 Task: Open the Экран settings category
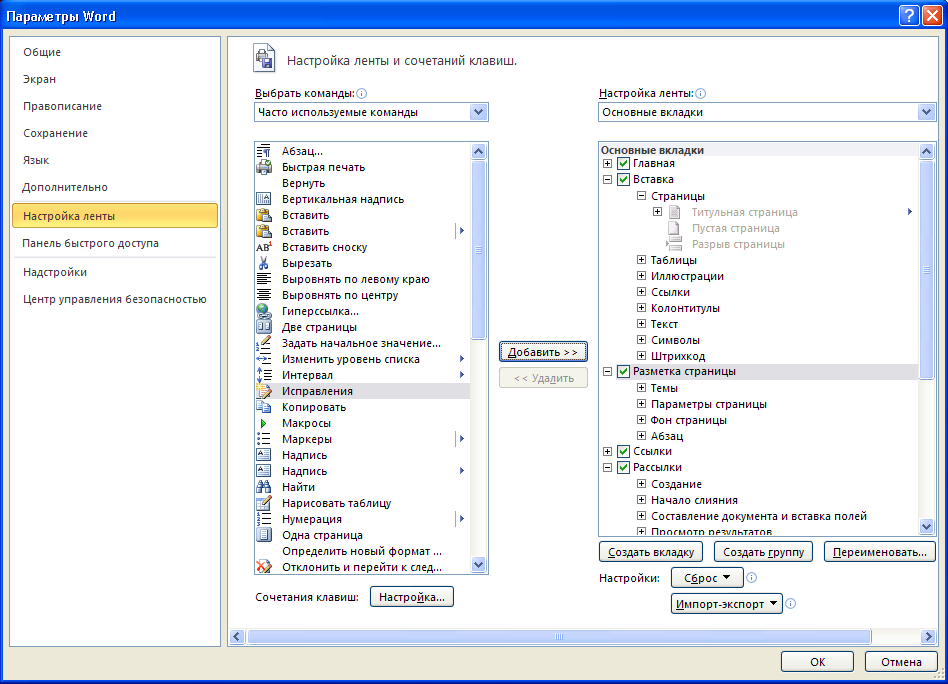tap(115, 79)
